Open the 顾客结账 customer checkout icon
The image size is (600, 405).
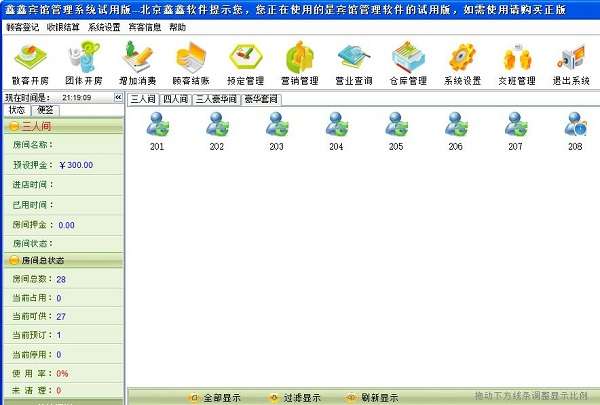191,64
